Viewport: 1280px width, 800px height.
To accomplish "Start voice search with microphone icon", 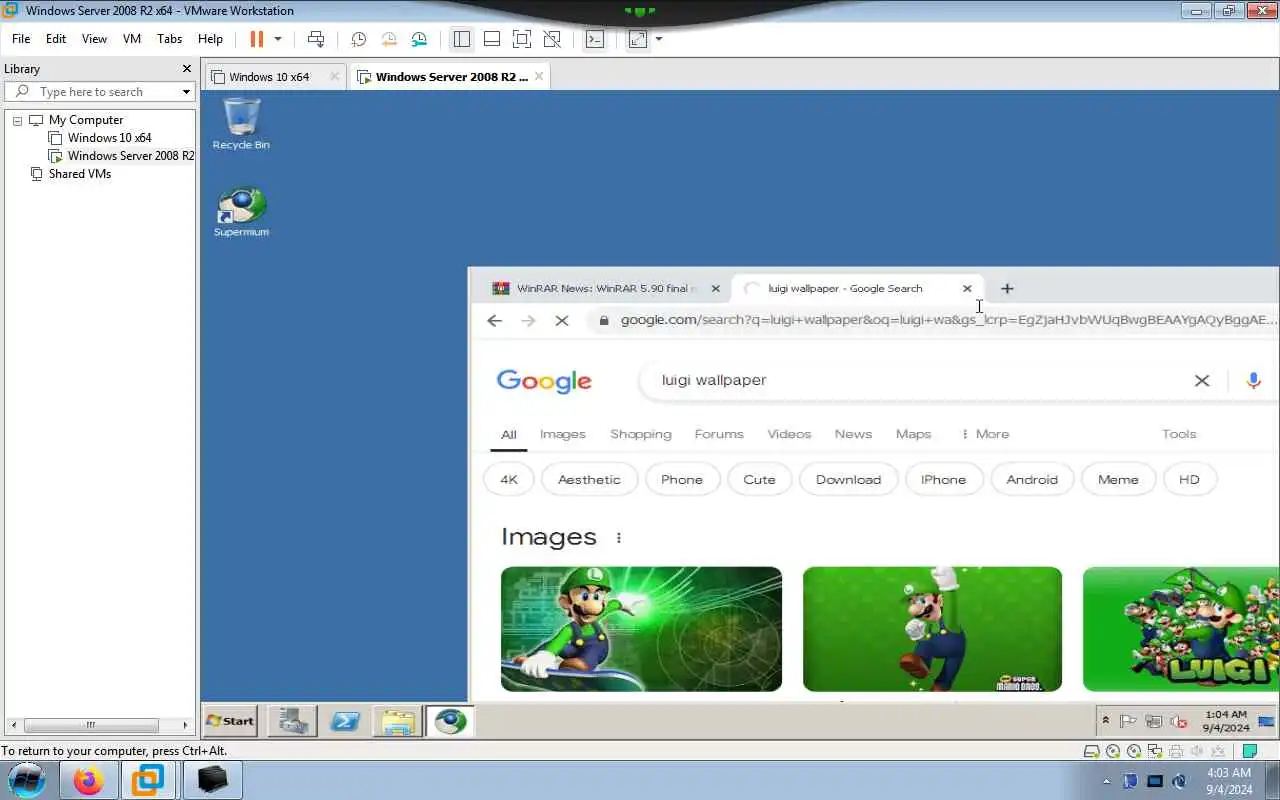I will tap(1253, 381).
